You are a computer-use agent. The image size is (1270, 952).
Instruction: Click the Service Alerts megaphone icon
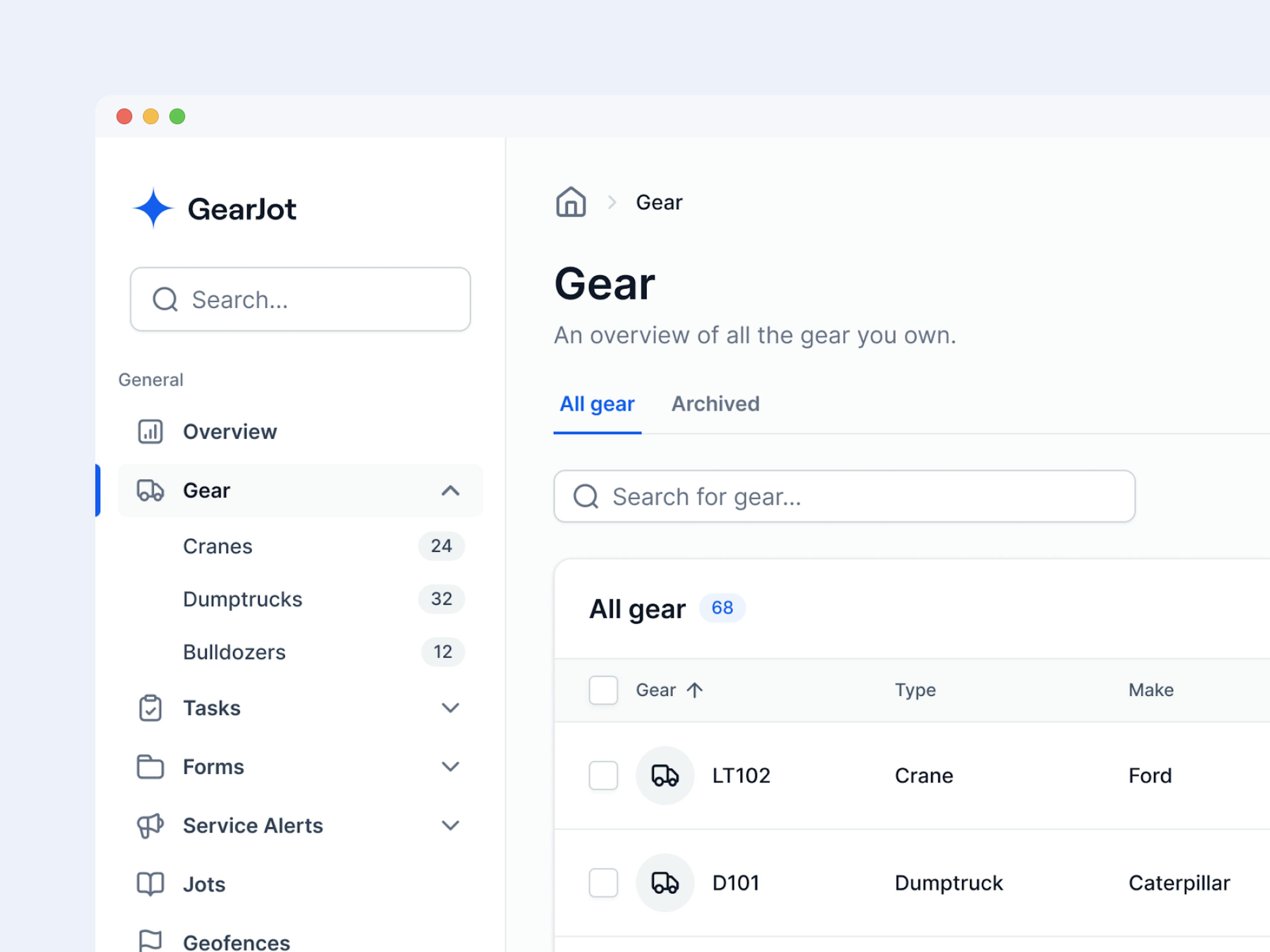[x=150, y=826]
